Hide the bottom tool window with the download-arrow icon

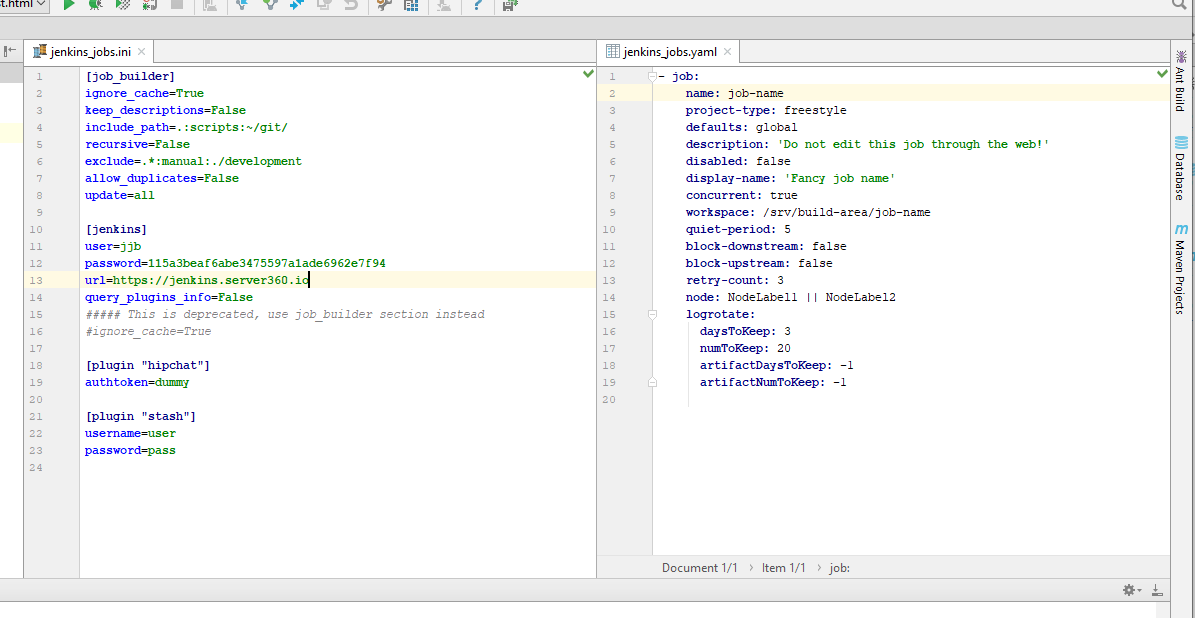[1157, 590]
